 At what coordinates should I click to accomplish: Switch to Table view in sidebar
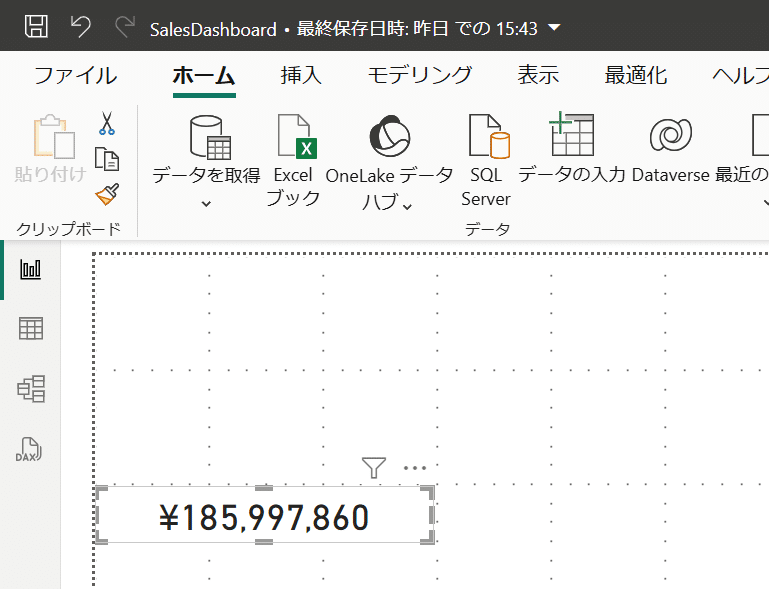point(31,329)
